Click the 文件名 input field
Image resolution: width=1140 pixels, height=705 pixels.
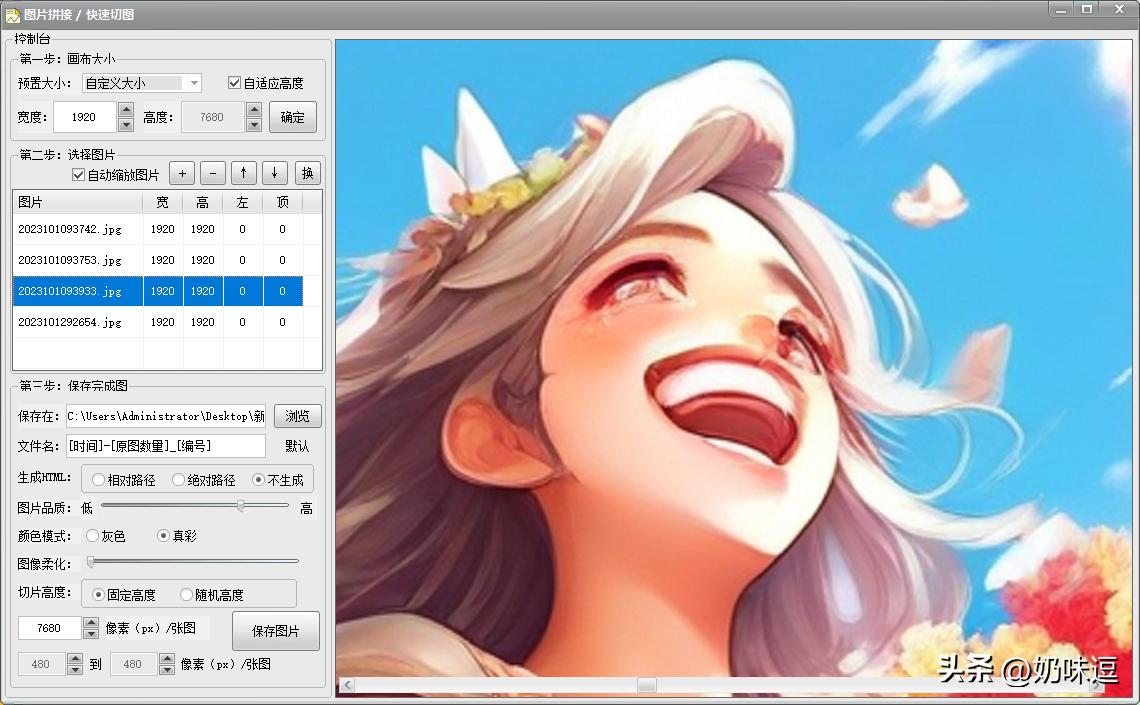point(165,446)
